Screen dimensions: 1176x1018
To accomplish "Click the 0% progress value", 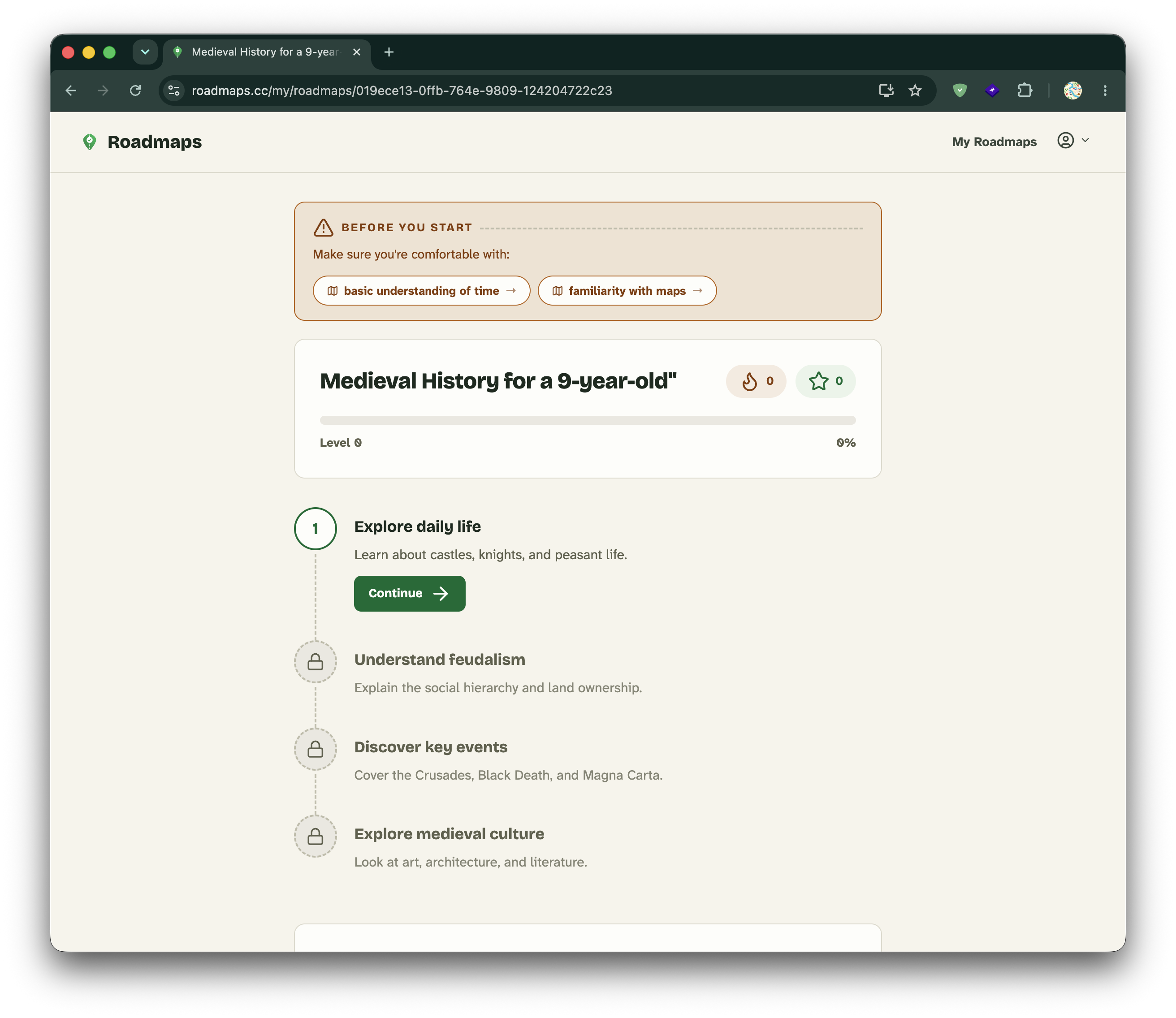I will tap(846, 443).
